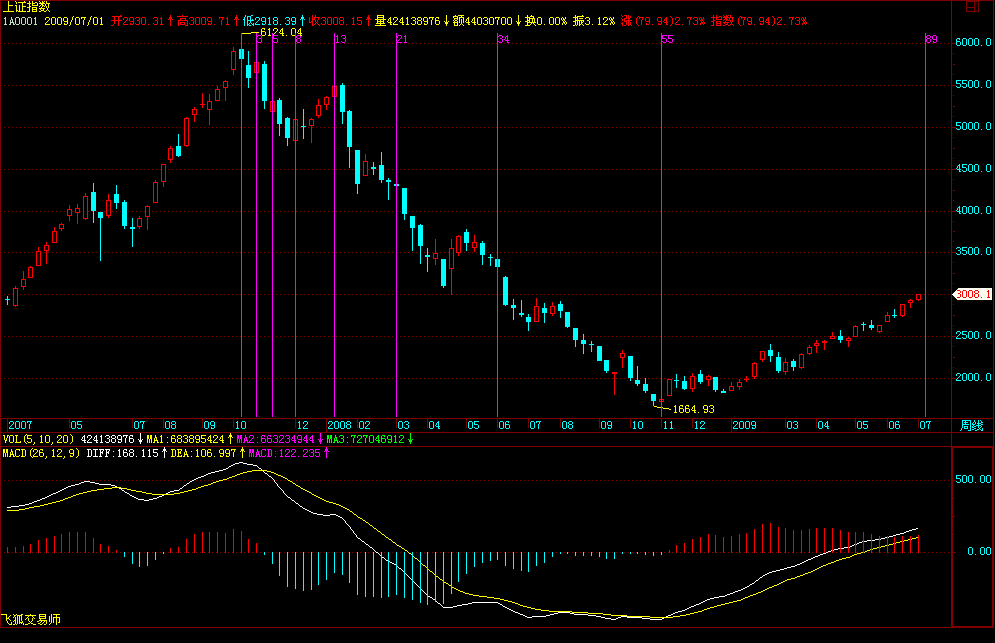
Task: Click the high price 高3009.71
Action: click(203, 21)
